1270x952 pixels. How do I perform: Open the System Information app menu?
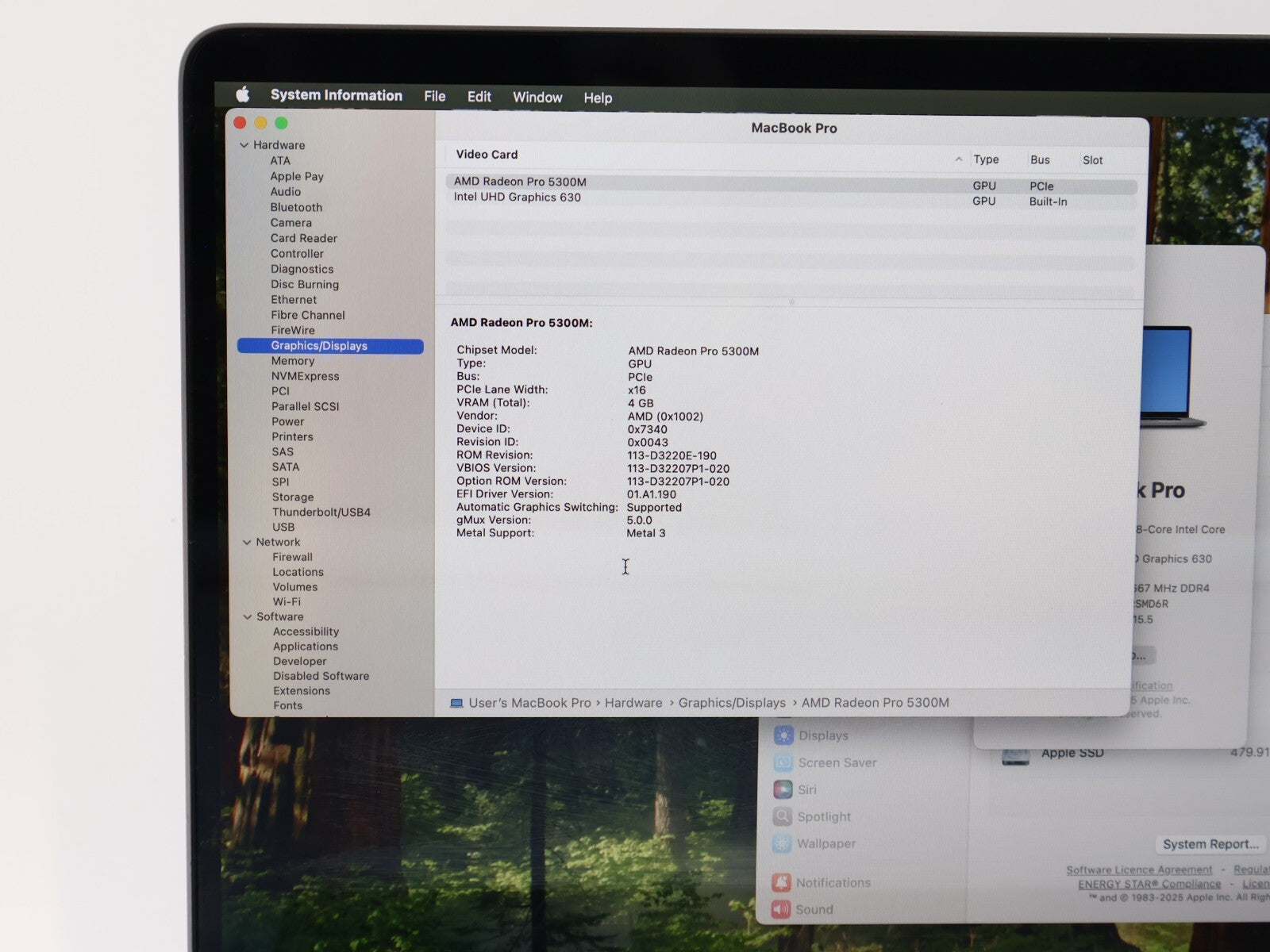pos(337,95)
